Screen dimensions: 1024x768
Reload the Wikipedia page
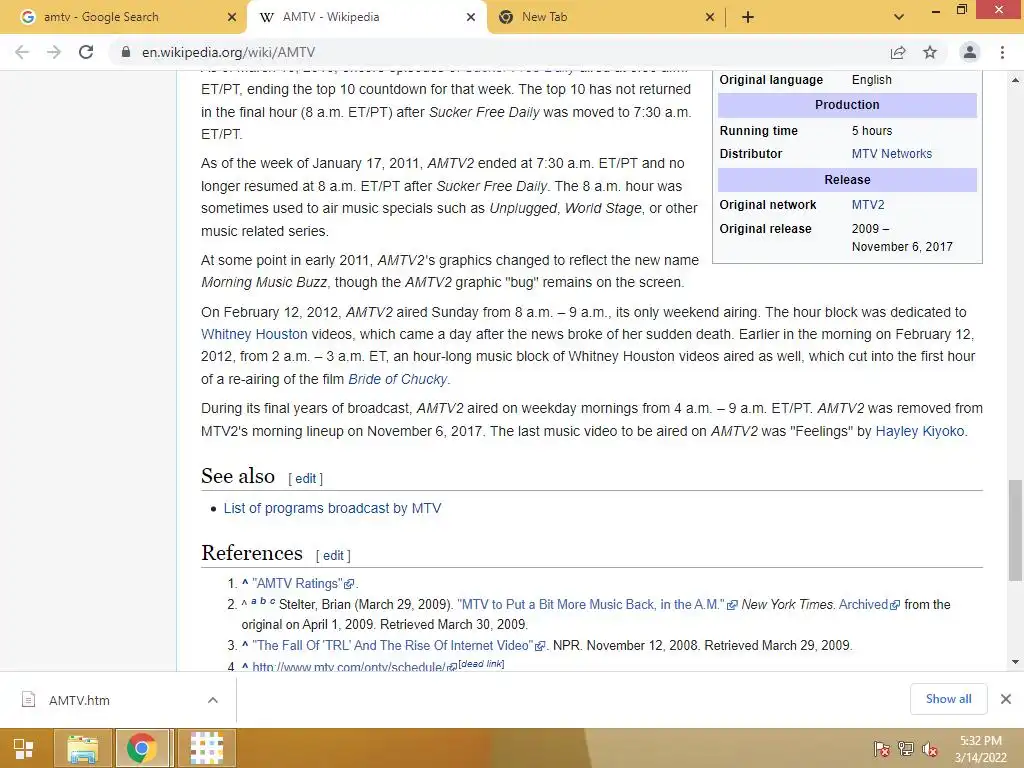point(86,52)
